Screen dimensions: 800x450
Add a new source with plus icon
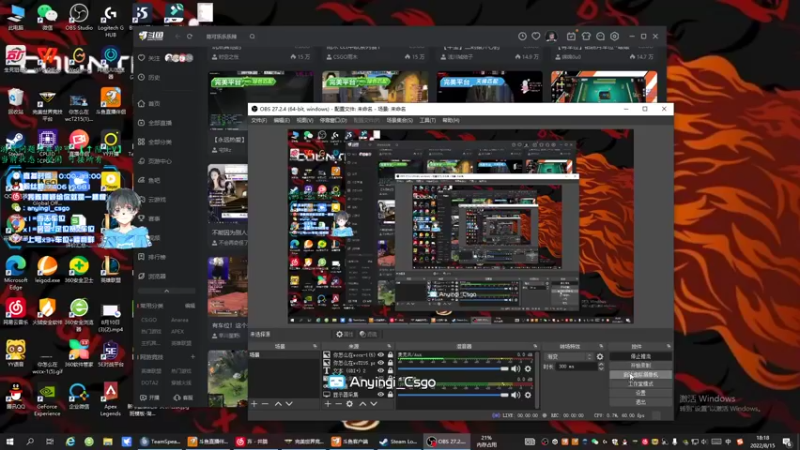328,404
